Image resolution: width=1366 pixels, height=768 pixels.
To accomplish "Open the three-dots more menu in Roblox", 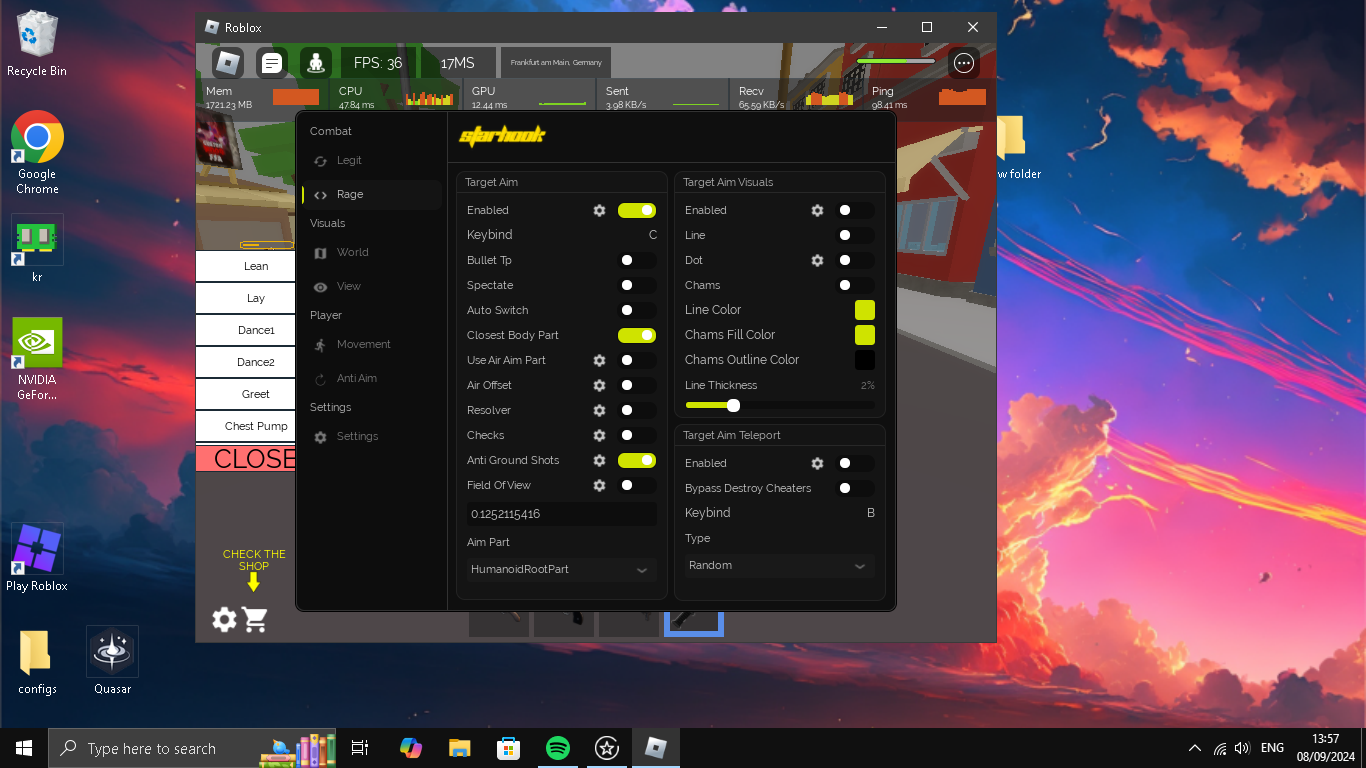I will coord(964,63).
